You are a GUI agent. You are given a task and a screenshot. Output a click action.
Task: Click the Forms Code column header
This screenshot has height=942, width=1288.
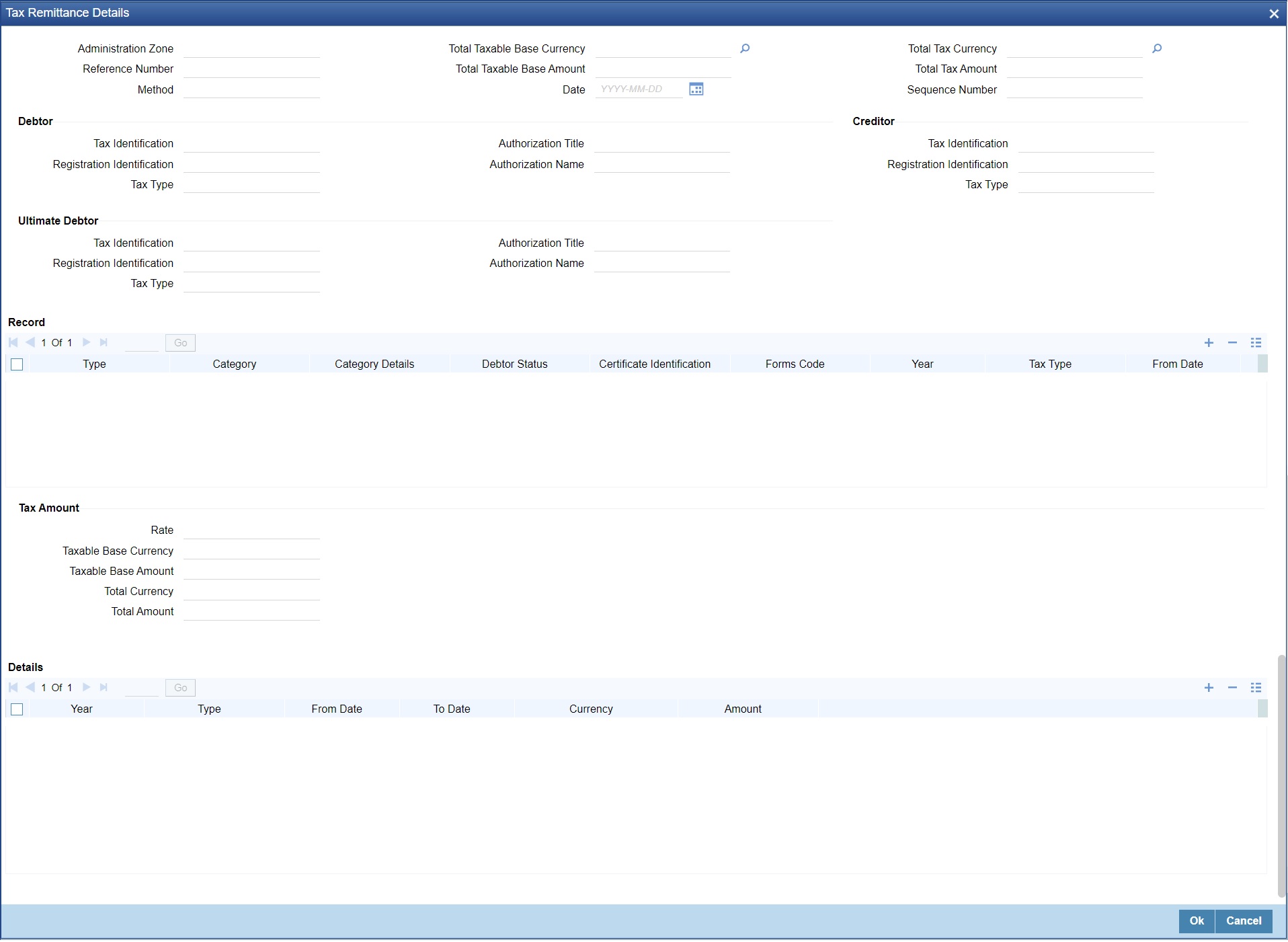pos(795,364)
